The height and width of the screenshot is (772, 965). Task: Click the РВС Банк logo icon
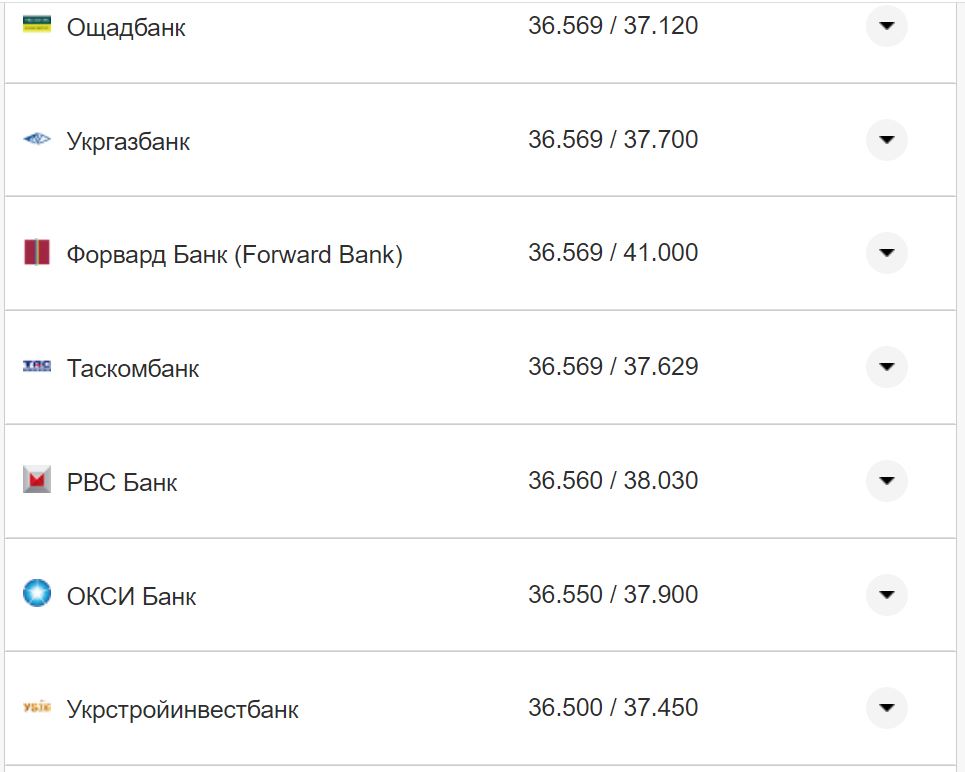[37, 481]
